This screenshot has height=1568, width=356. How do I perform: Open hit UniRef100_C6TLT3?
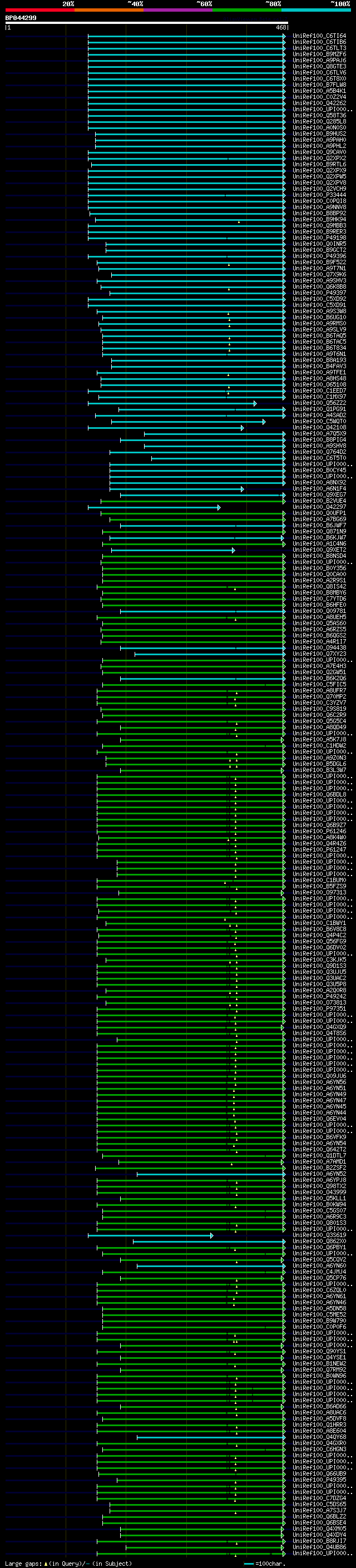click(x=319, y=49)
